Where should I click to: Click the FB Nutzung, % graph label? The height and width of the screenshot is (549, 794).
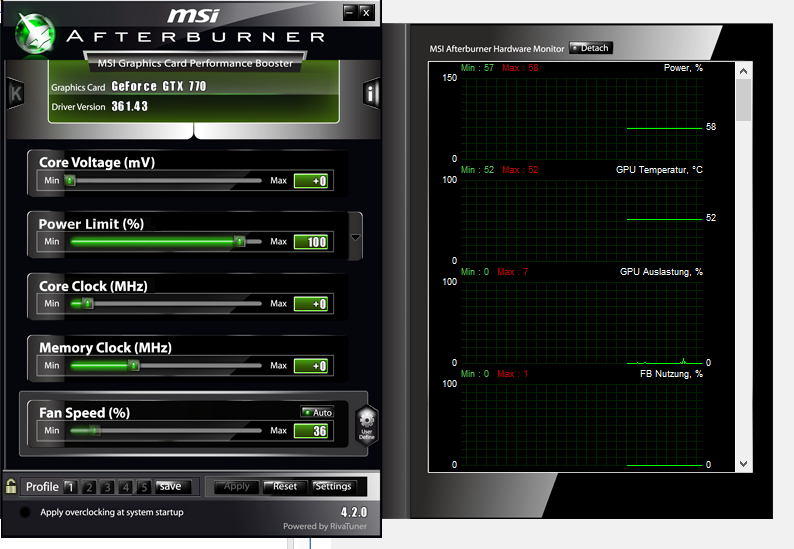tap(671, 374)
